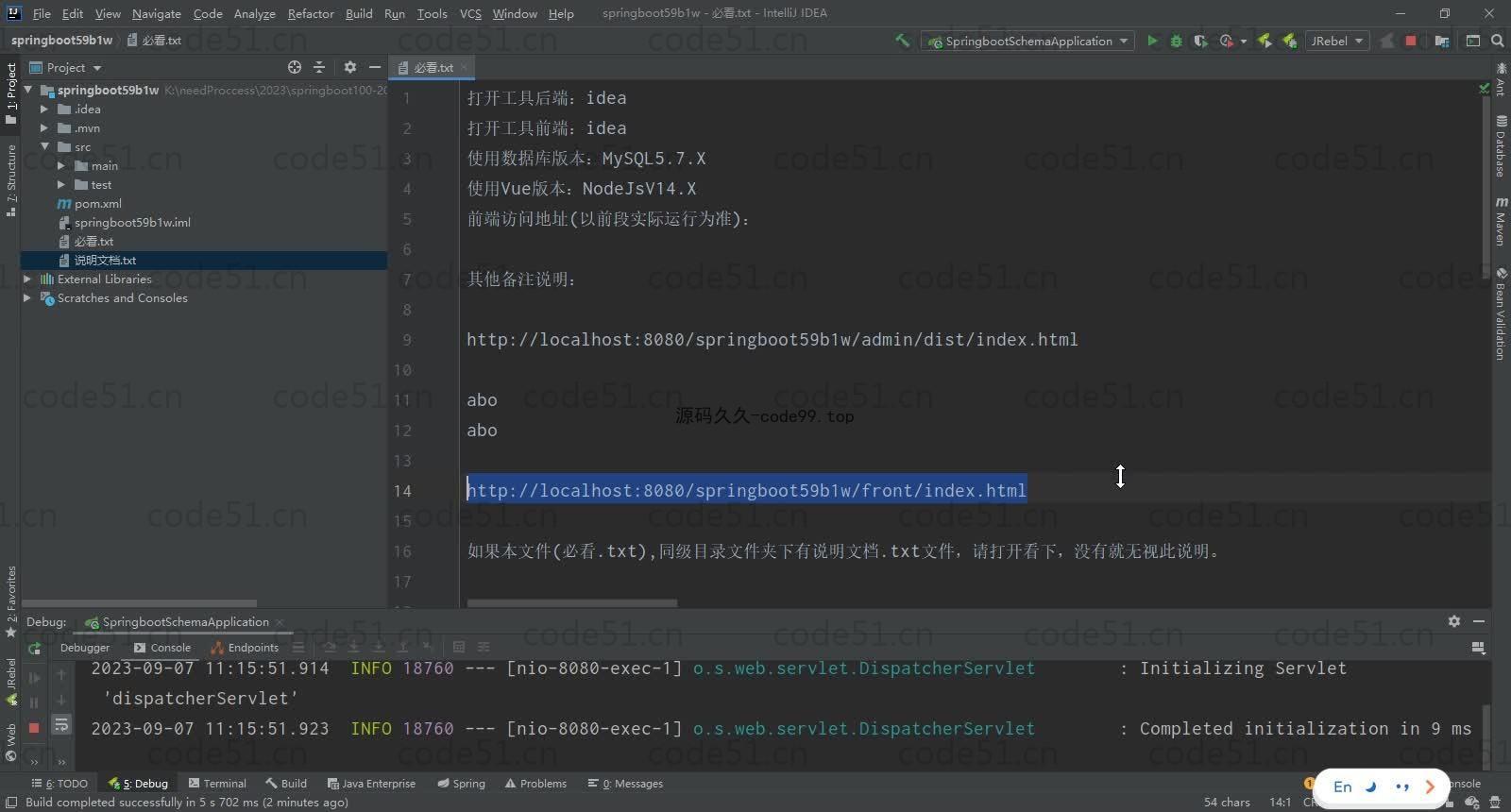This screenshot has height=812, width=1511.
Task: Click Resume Program icon in Debug panel
Action: coord(34,676)
